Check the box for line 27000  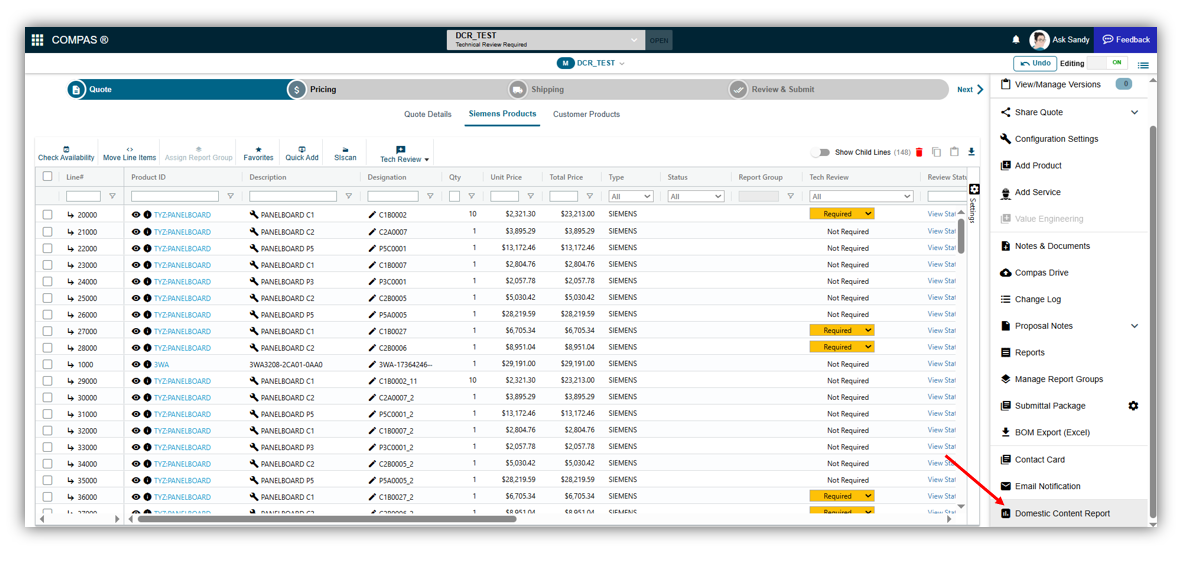pyautogui.click(x=48, y=331)
